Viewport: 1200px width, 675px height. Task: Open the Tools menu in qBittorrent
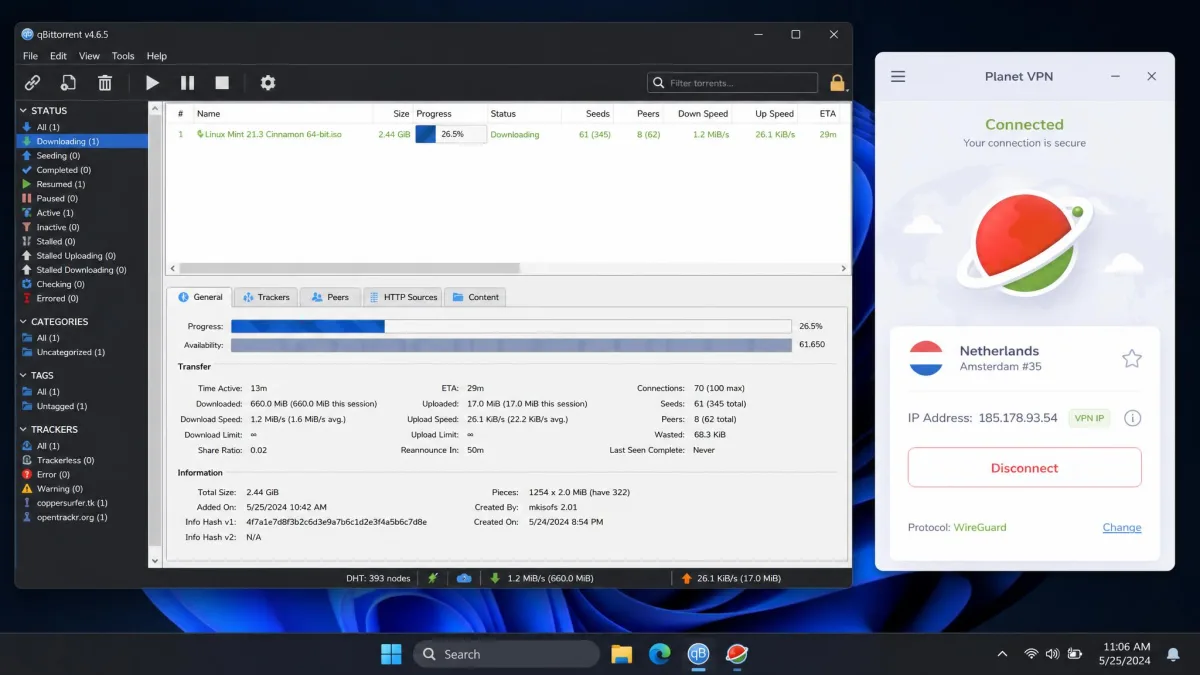pyautogui.click(x=123, y=56)
